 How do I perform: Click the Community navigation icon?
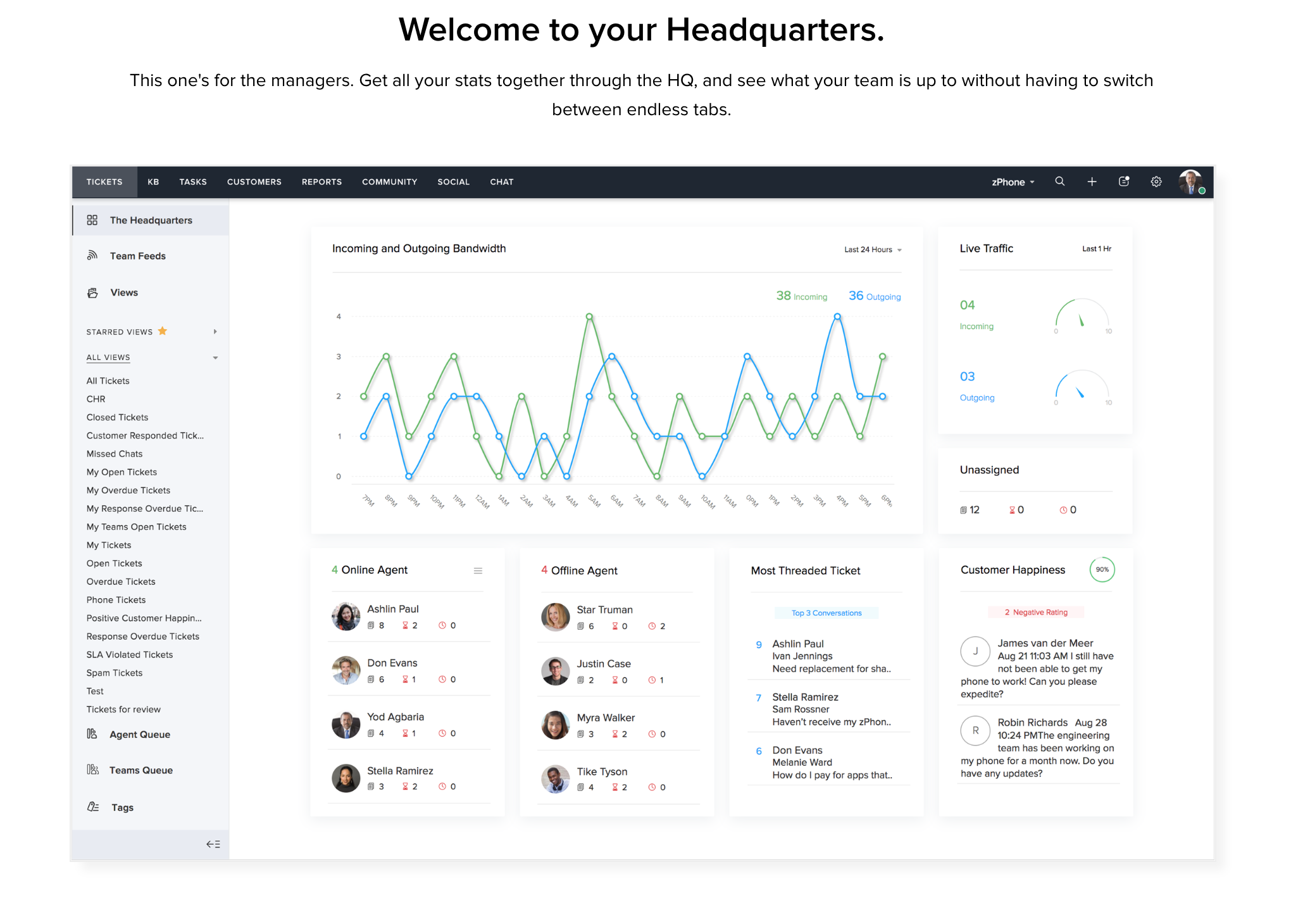tap(390, 182)
